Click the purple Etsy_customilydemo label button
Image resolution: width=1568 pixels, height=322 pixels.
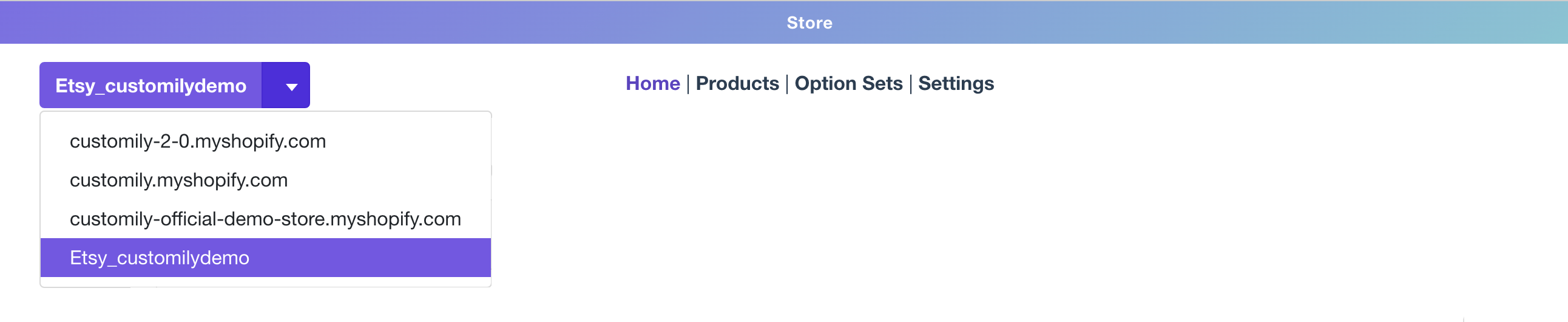point(150,86)
